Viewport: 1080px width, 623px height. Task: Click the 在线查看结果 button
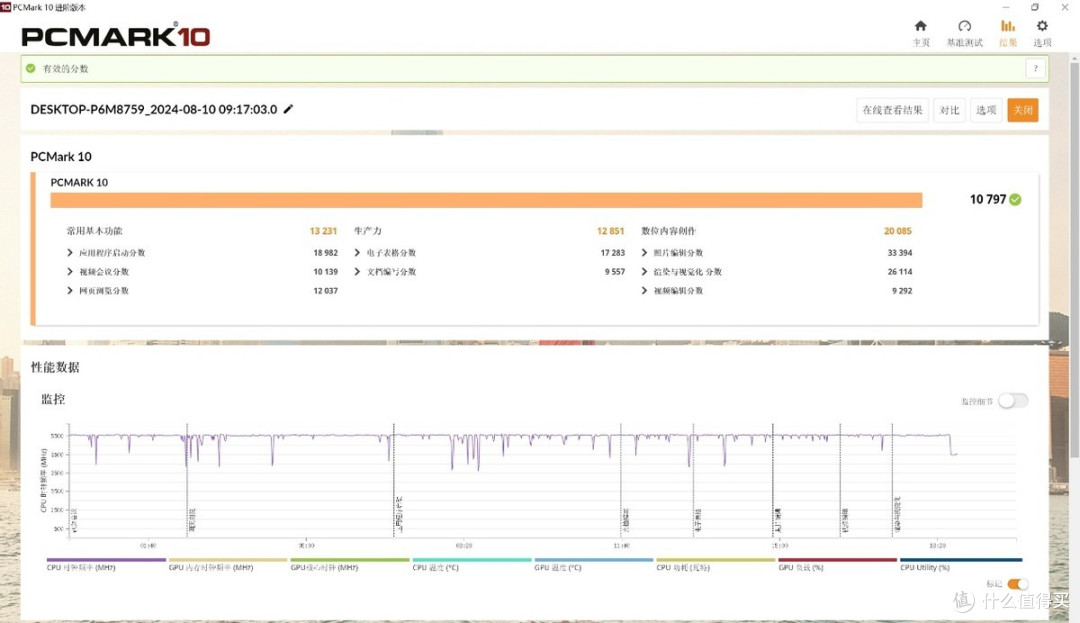tap(892, 110)
